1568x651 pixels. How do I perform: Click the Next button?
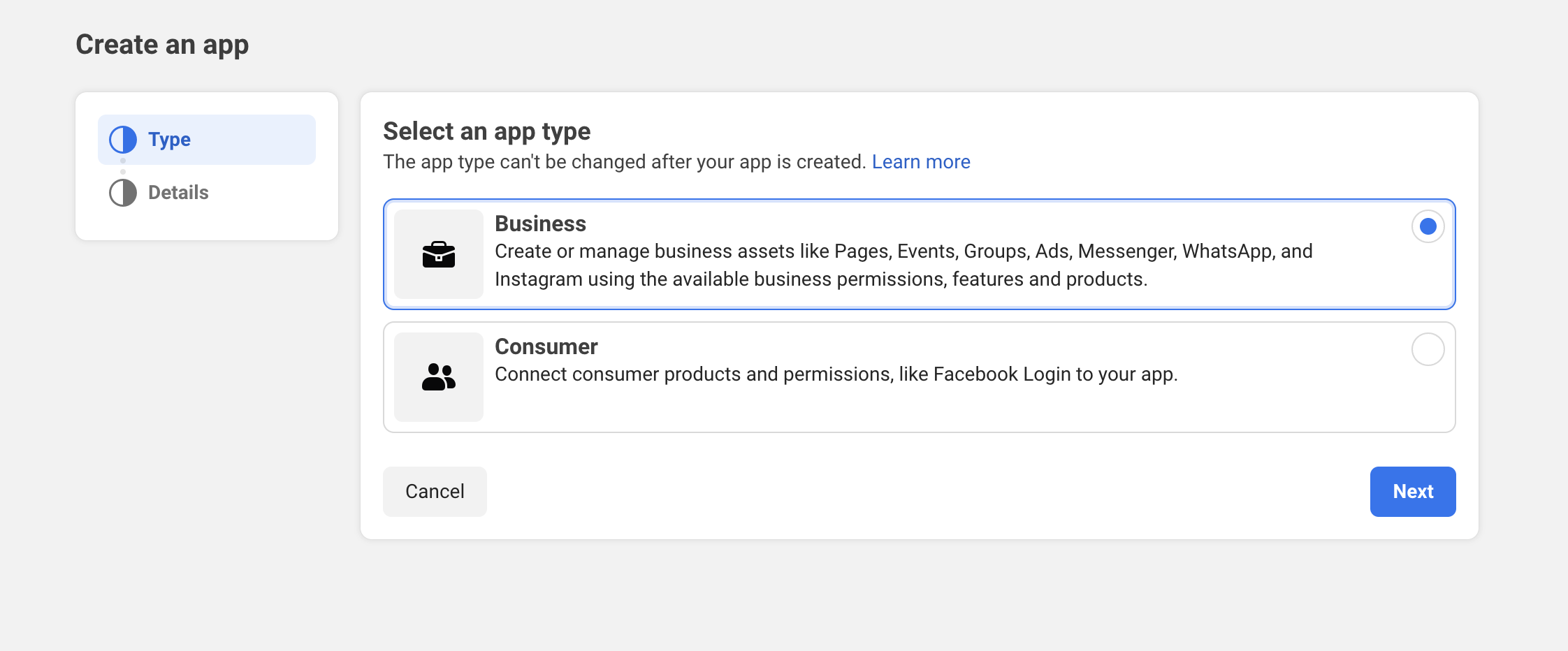click(1412, 491)
